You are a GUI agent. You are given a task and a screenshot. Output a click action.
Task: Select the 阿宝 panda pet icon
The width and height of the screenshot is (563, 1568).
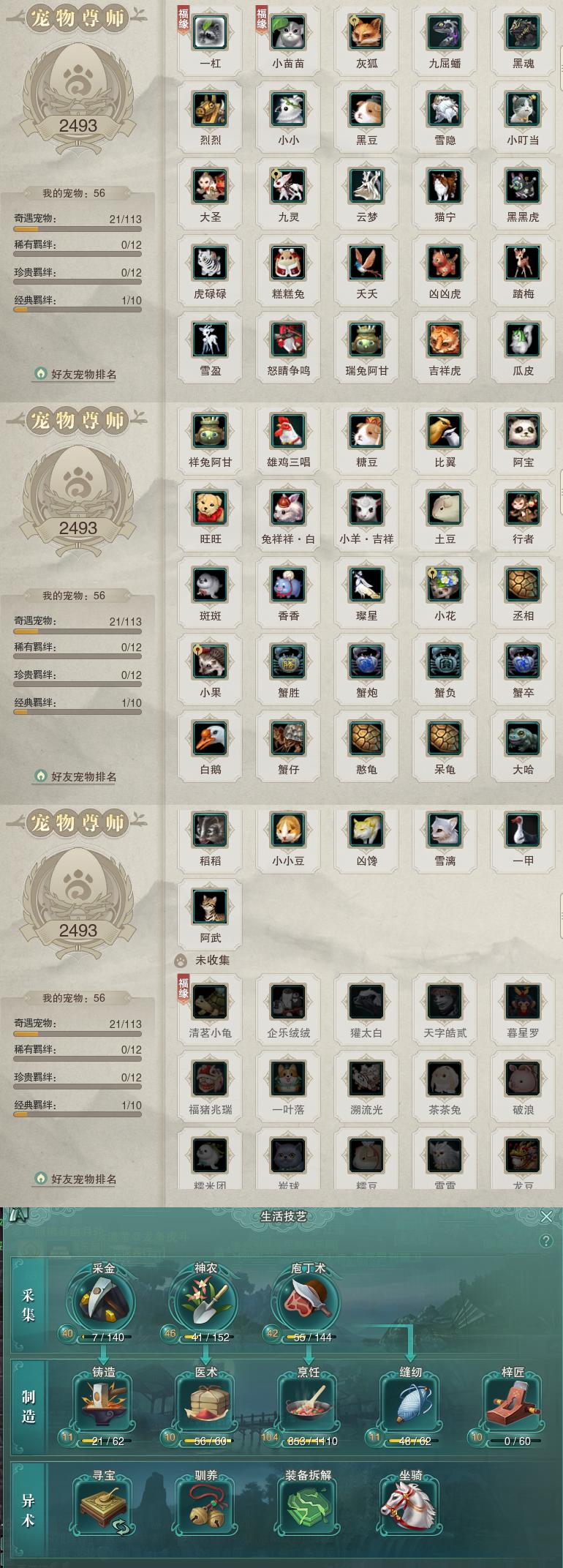point(523,432)
